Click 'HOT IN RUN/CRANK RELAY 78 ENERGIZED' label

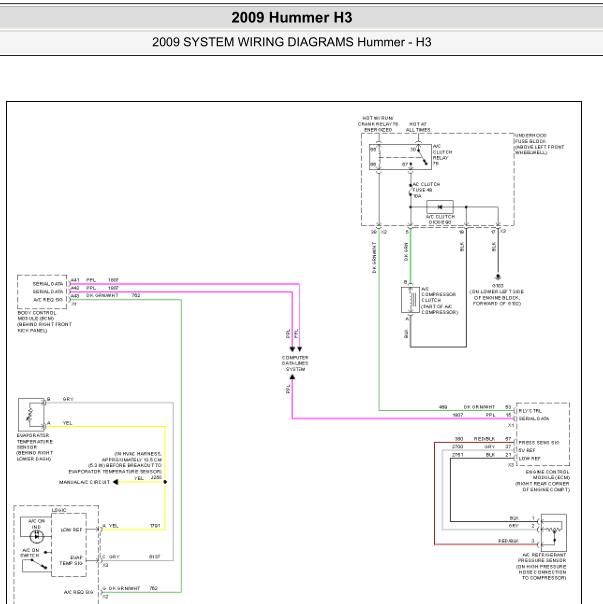coord(378,124)
